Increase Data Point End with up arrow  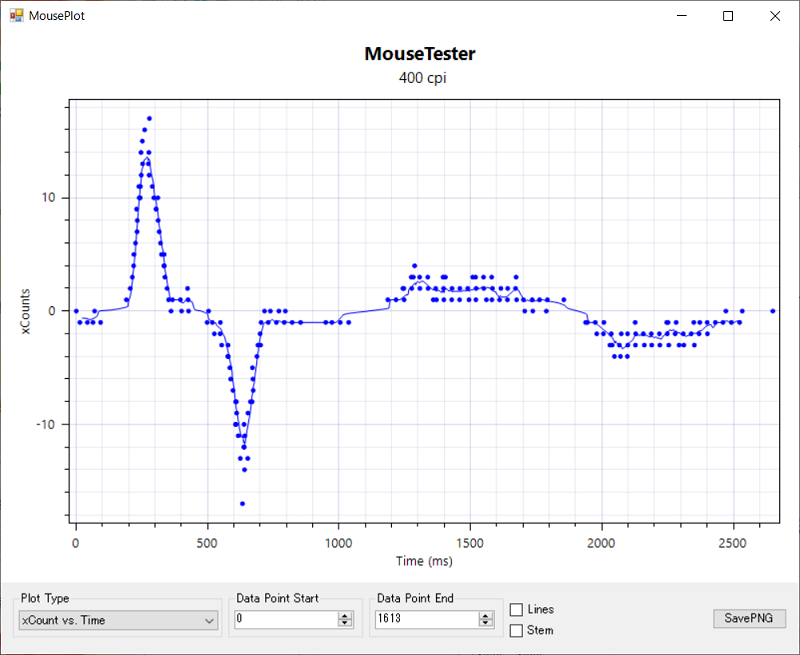point(486,616)
